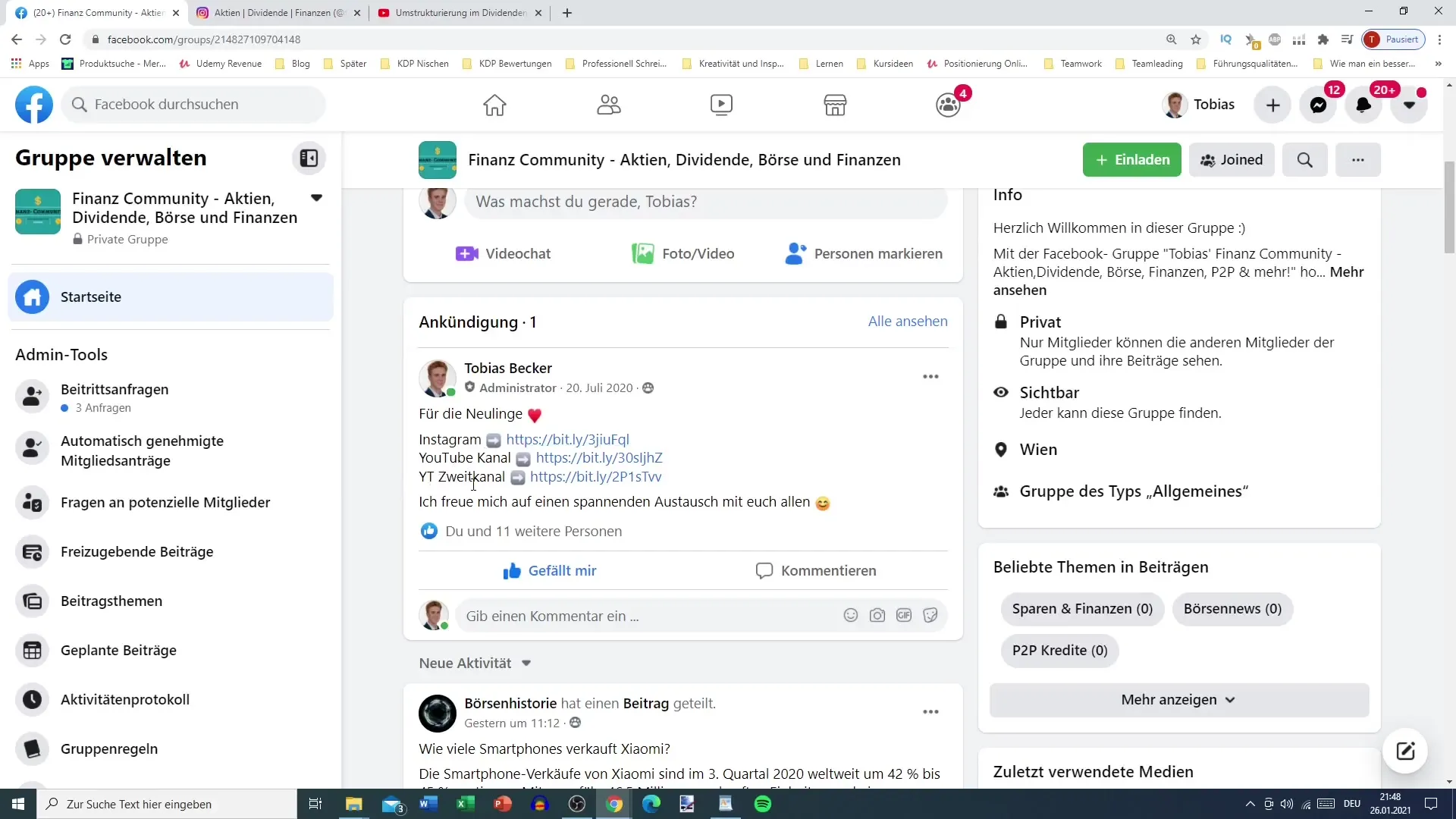1456x819 pixels.
Task: Collapse the Gruppe verwalten sidebar panel
Action: click(309, 158)
